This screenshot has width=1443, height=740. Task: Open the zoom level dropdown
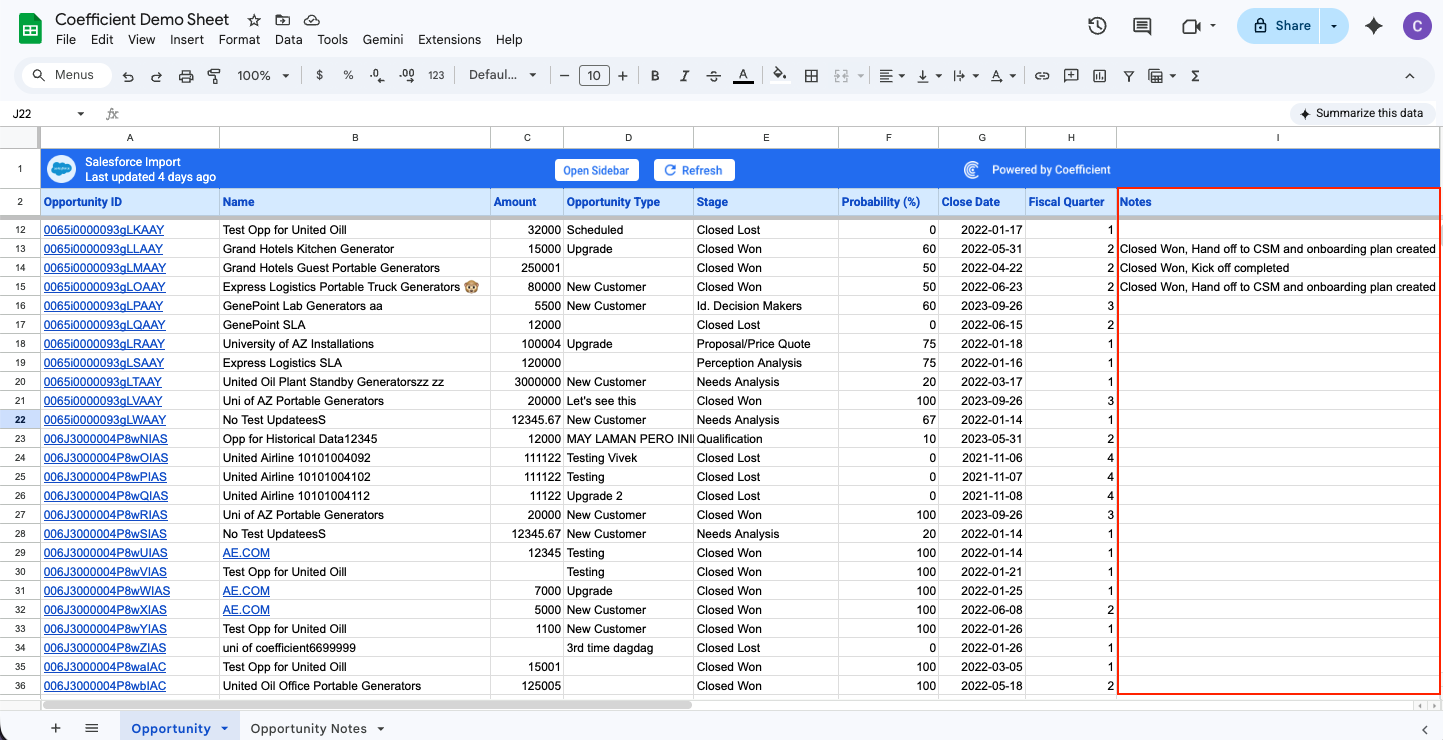pyautogui.click(x=264, y=75)
